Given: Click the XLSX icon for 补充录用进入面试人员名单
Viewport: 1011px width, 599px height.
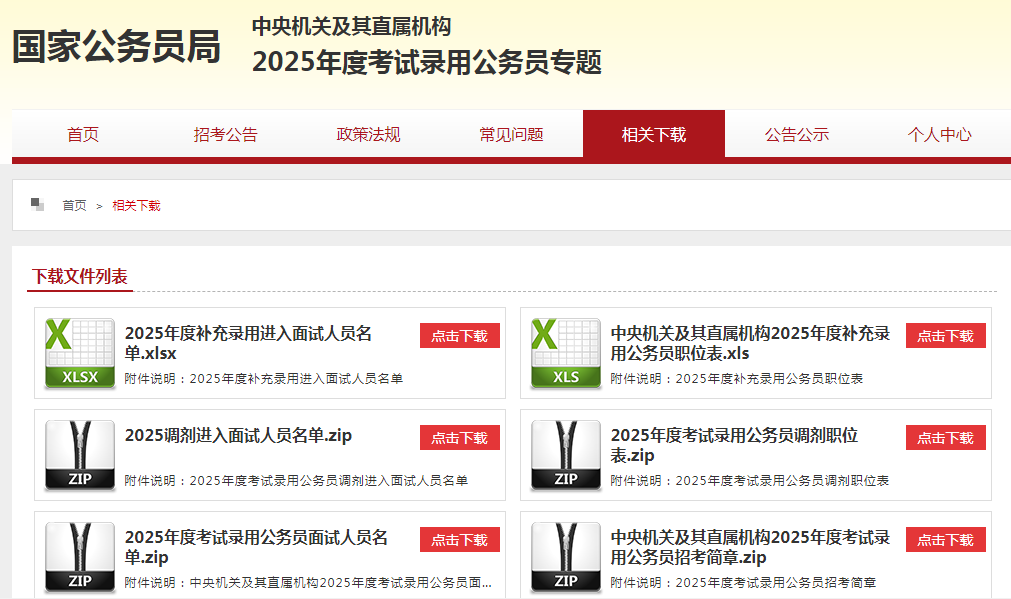Looking at the screenshot, I should coord(80,353).
